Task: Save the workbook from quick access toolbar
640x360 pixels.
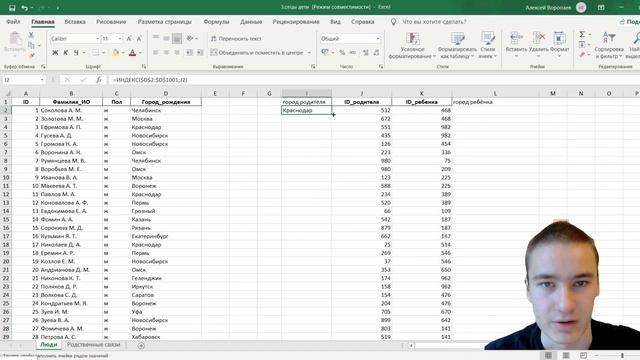Action: point(12,8)
